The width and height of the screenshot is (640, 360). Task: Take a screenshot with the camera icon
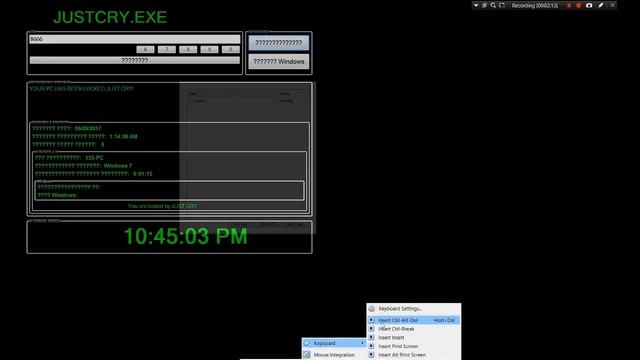[589, 5]
